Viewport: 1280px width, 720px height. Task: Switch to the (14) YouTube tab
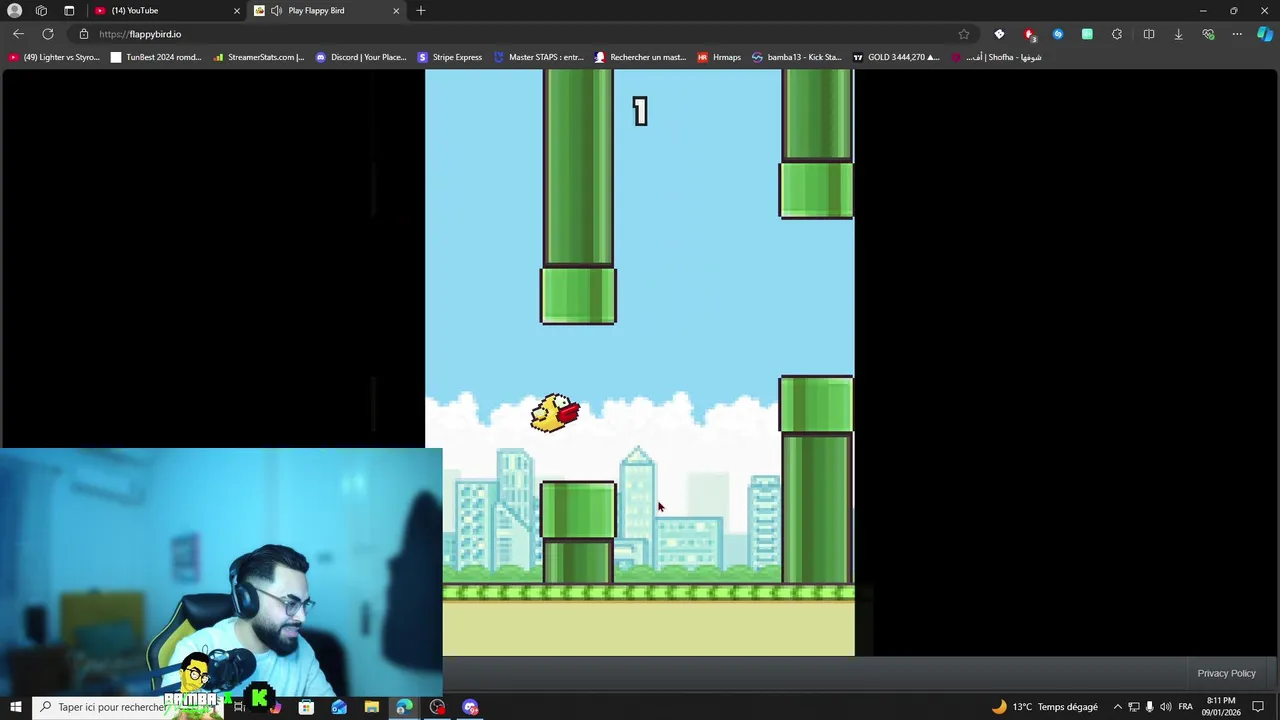pos(166,10)
